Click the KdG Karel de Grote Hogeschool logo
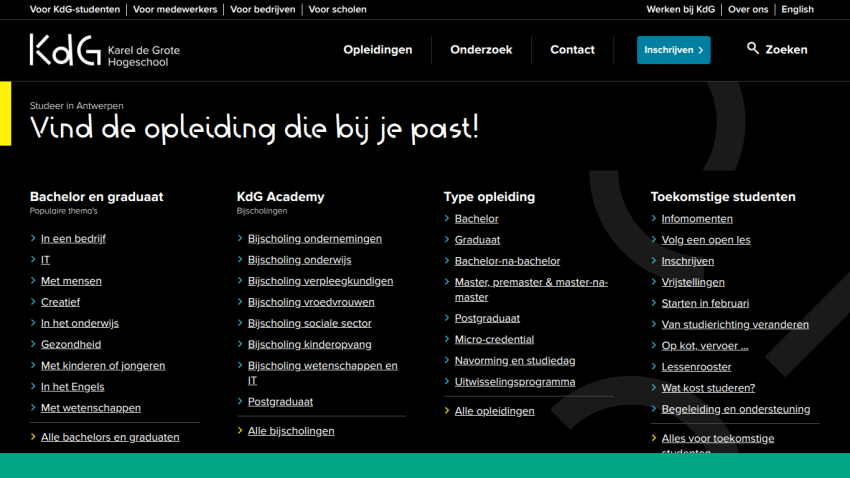The height and width of the screenshot is (478, 850). point(105,50)
